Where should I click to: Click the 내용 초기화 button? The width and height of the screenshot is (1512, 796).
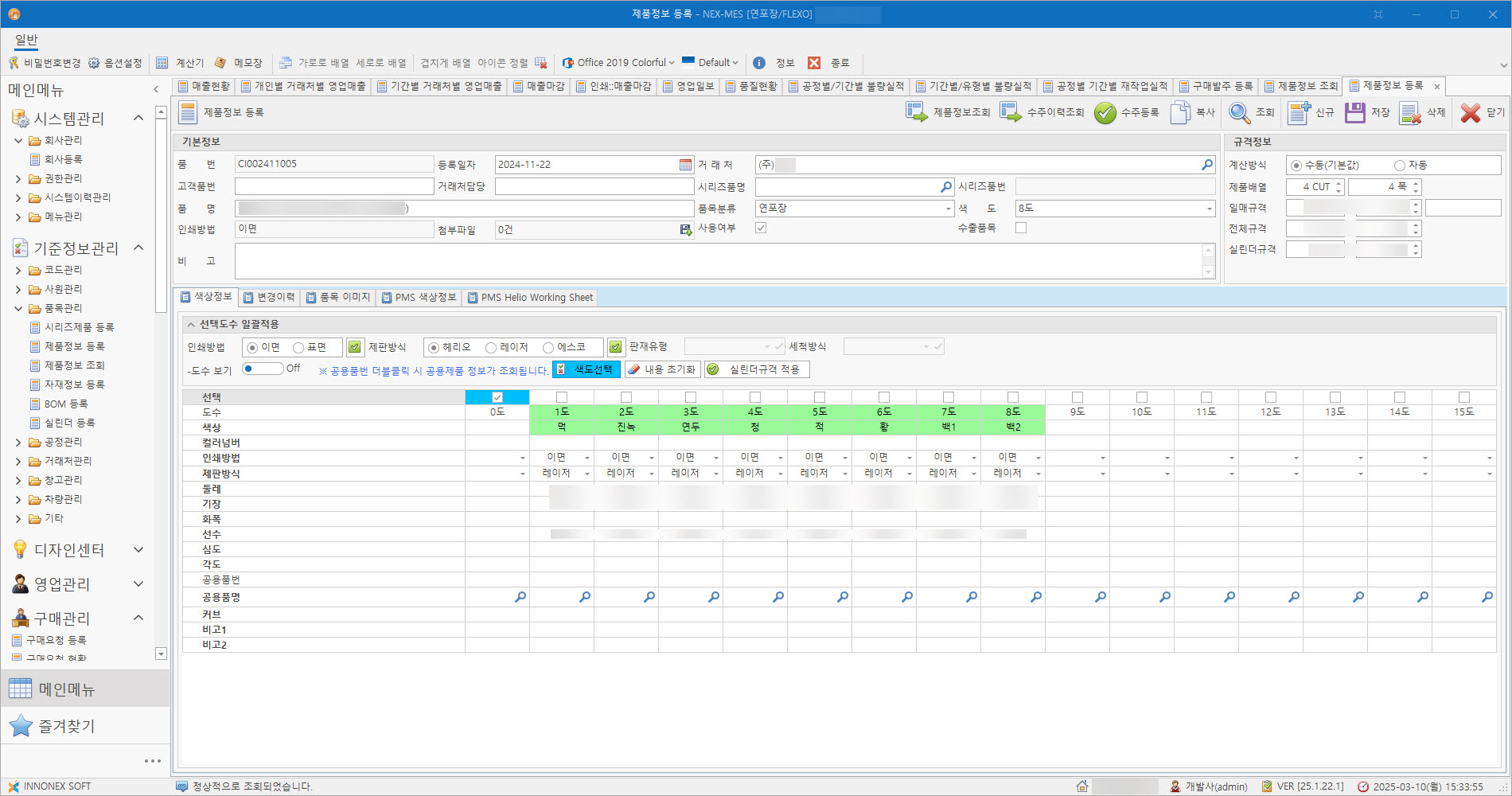[x=661, y=369]
